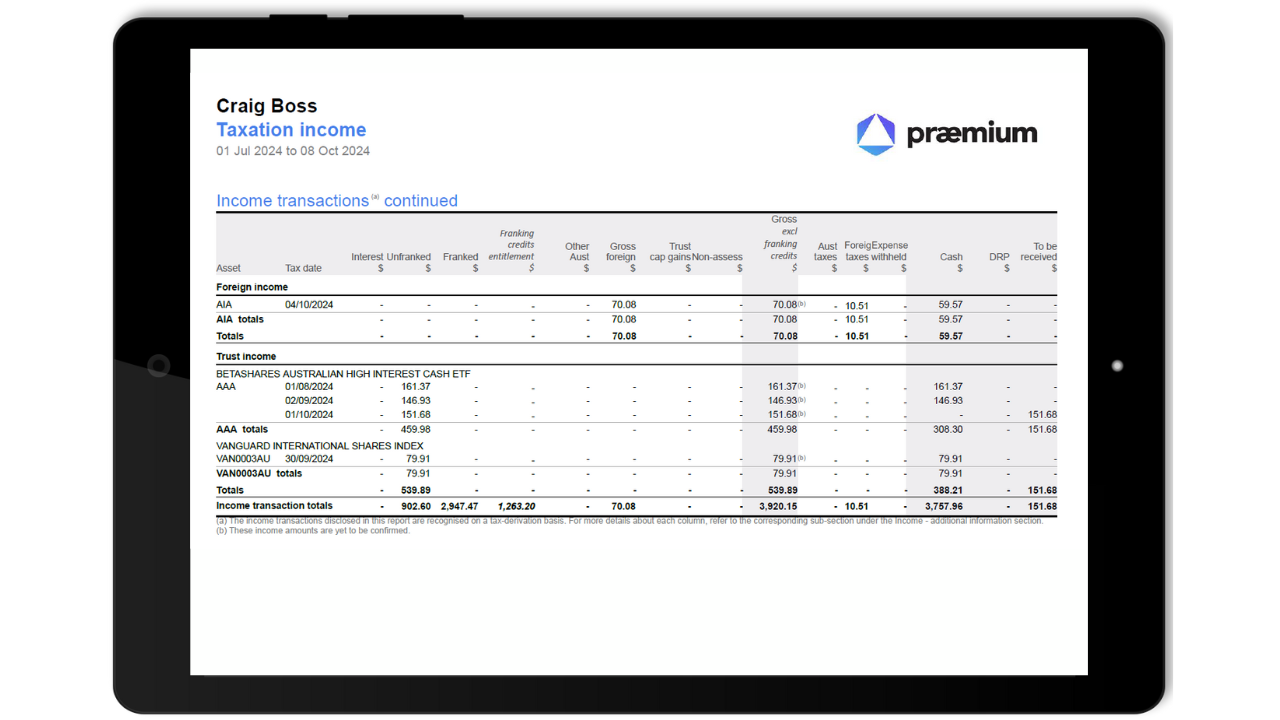This screenshot has height=720, width=1280.
Task: Tap the tablet's front camera dot
Action: click(x=1117, y=366)
